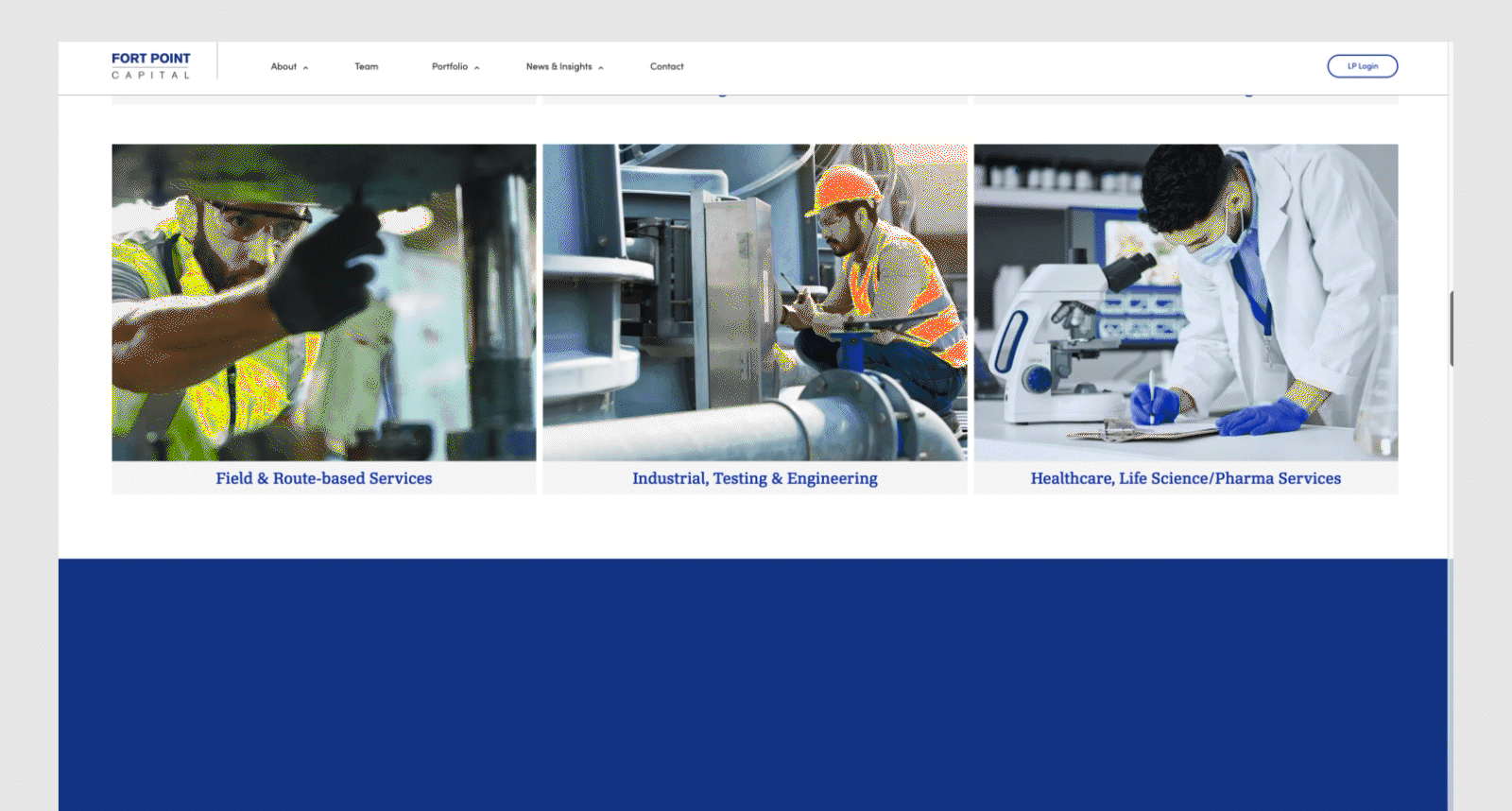The width and height of the screenshot is (1512, 811).
Task: Click the Fort Point Capital logo
Action: tap(151, 66)
